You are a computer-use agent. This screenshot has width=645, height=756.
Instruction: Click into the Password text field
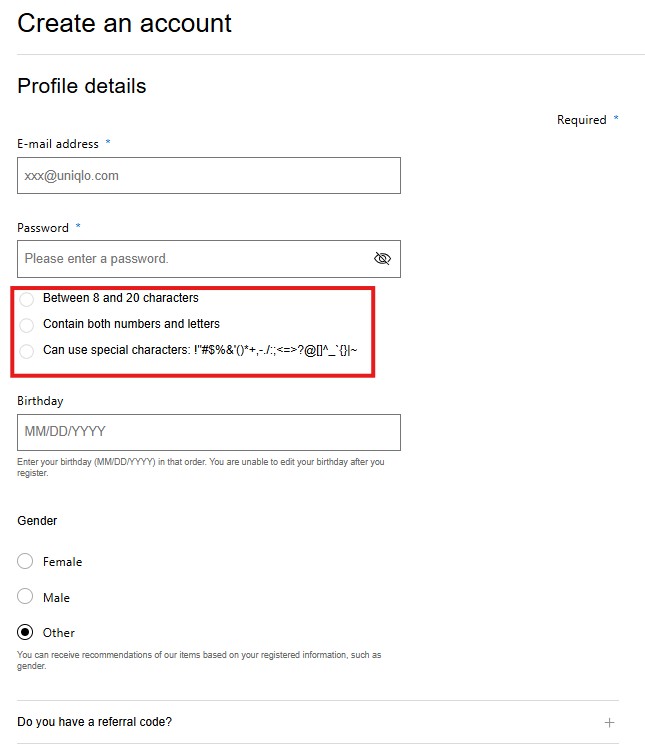(x=190, y=259)
